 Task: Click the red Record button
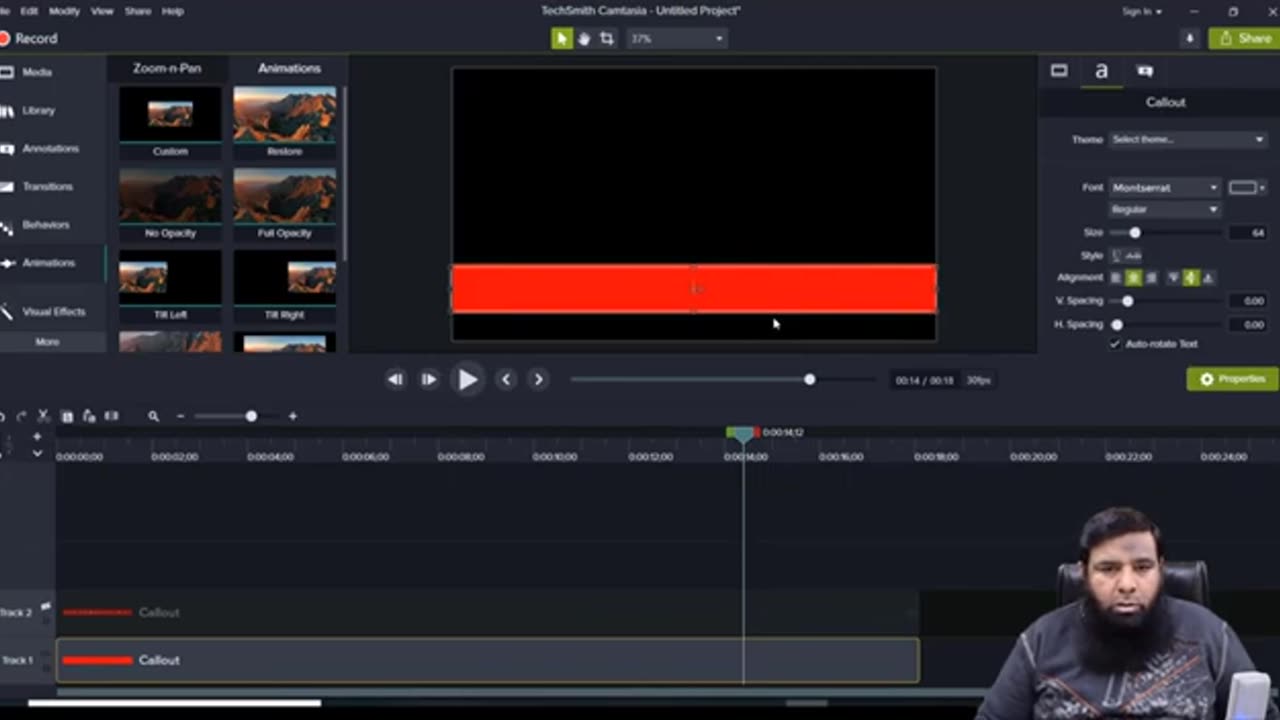point(29,38)
